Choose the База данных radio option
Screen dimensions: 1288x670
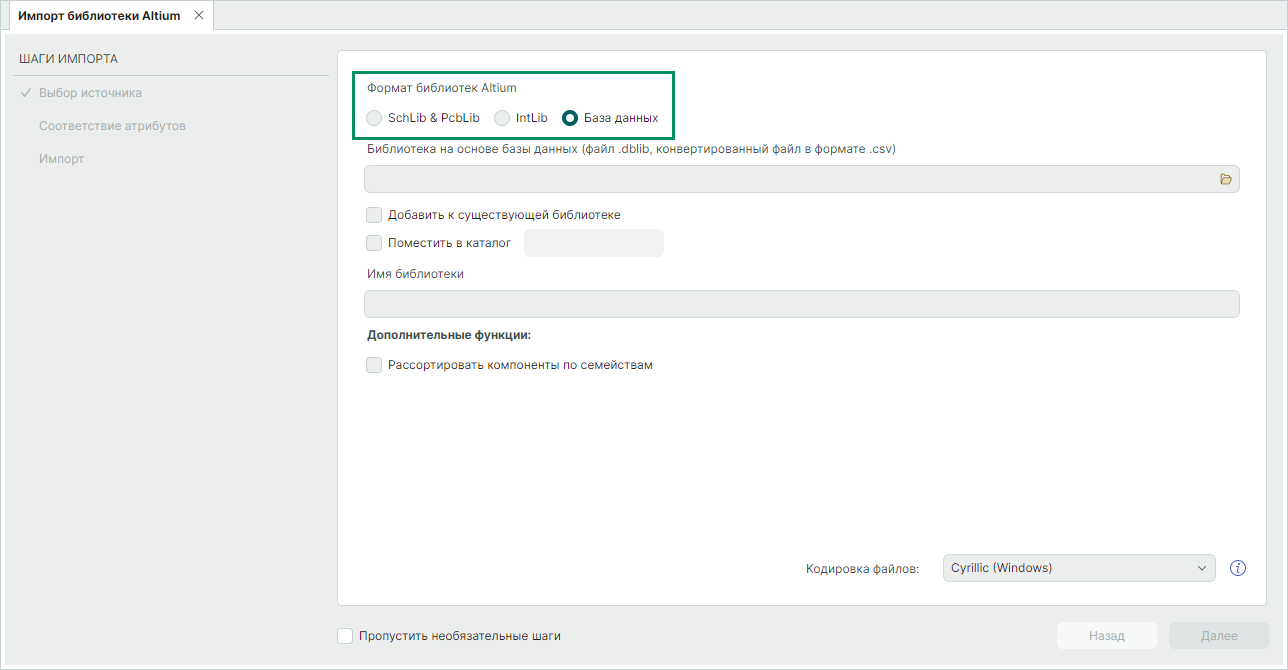(x=570, y=118)
